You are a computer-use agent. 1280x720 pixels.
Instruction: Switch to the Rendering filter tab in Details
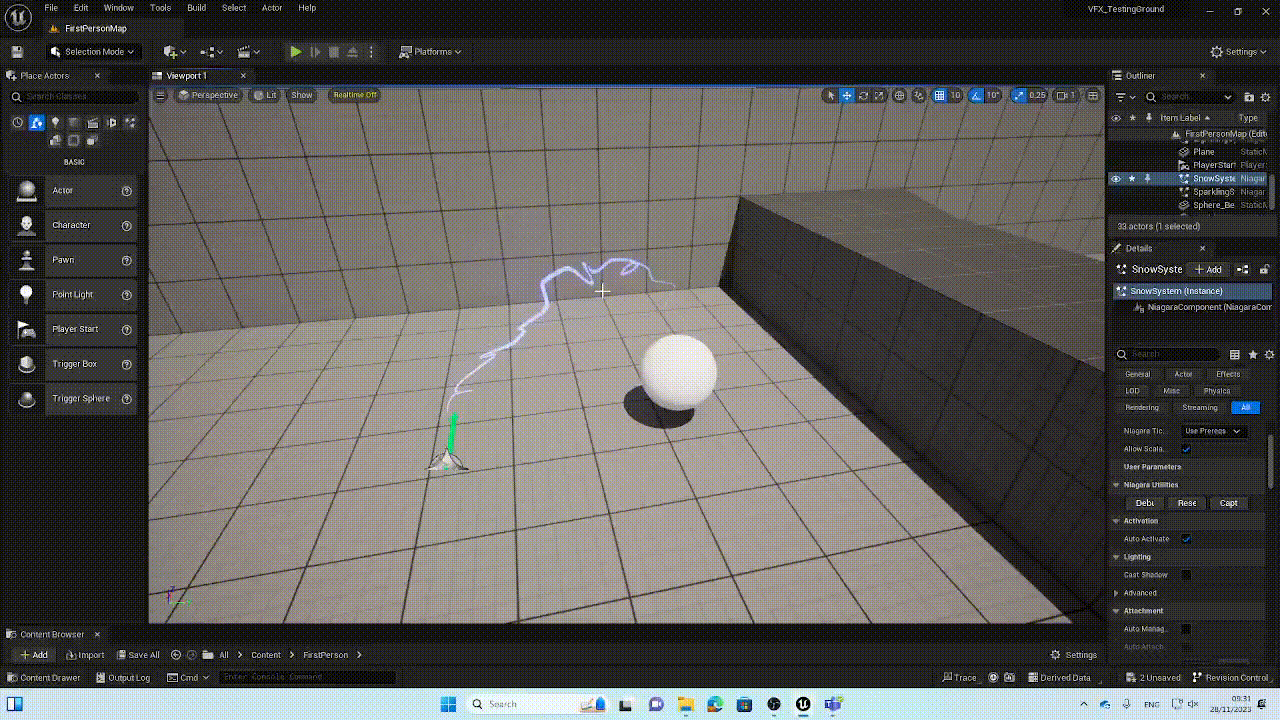(1142, 408)
